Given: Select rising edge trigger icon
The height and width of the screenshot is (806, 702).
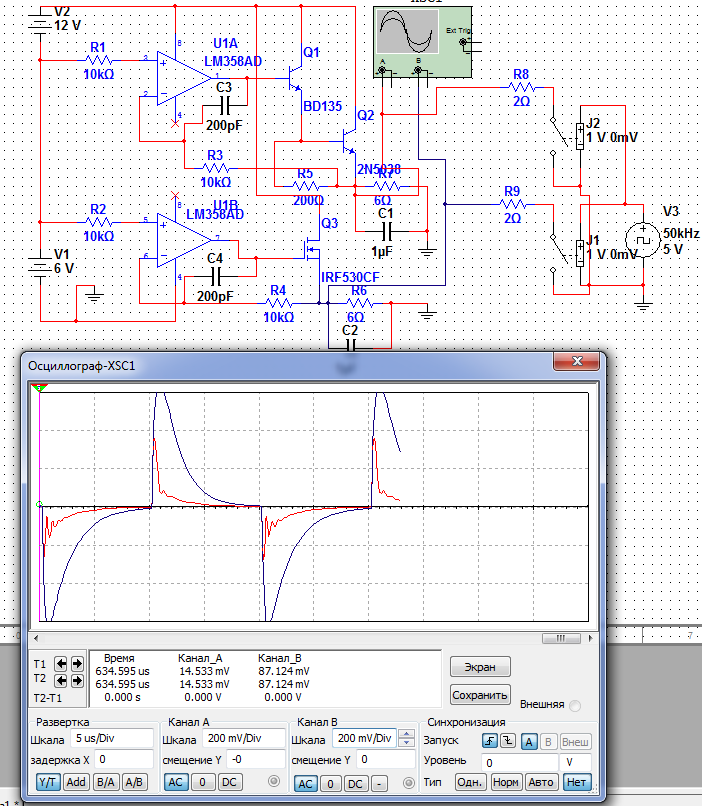Looking at the screenshot, I should pos(490,741).
